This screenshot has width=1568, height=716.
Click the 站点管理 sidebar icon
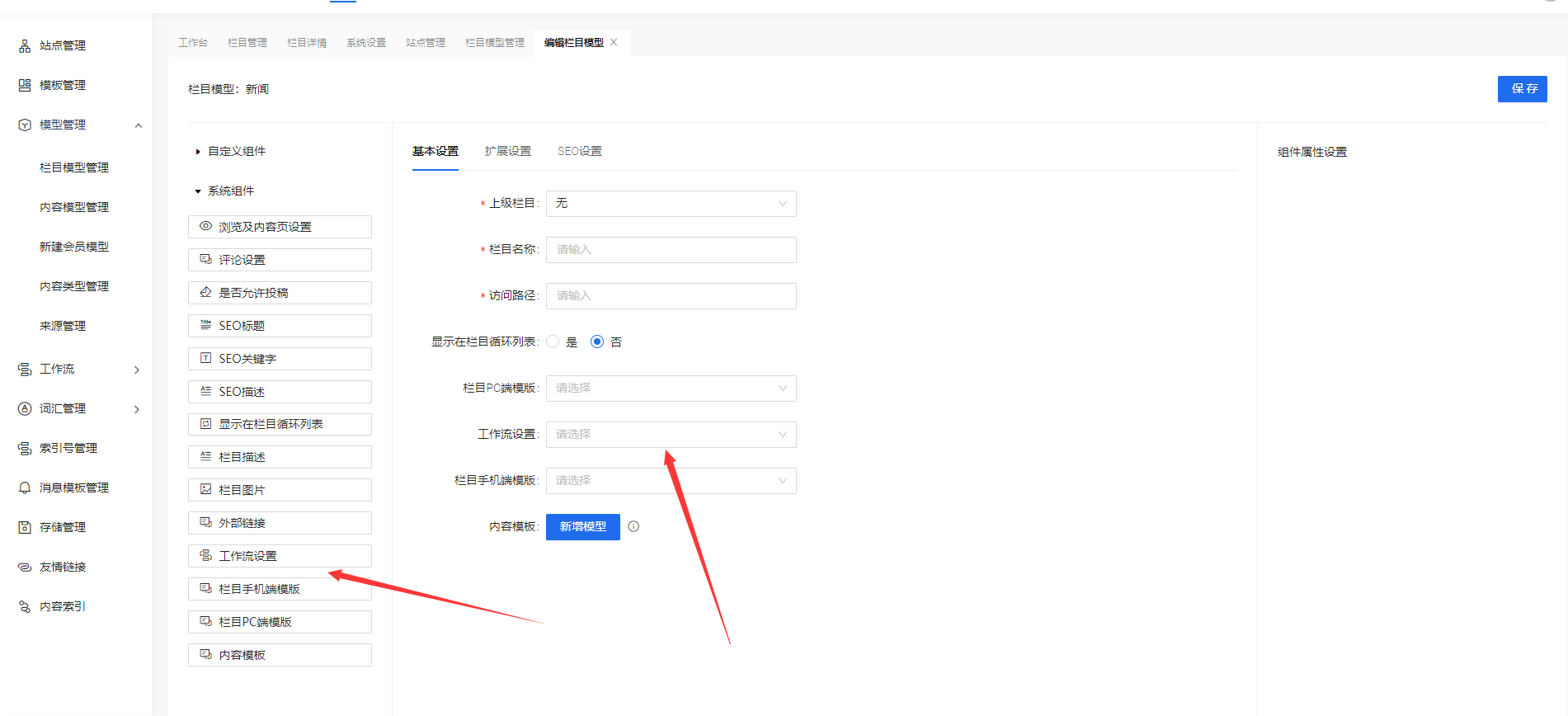(x=25, y=46)
